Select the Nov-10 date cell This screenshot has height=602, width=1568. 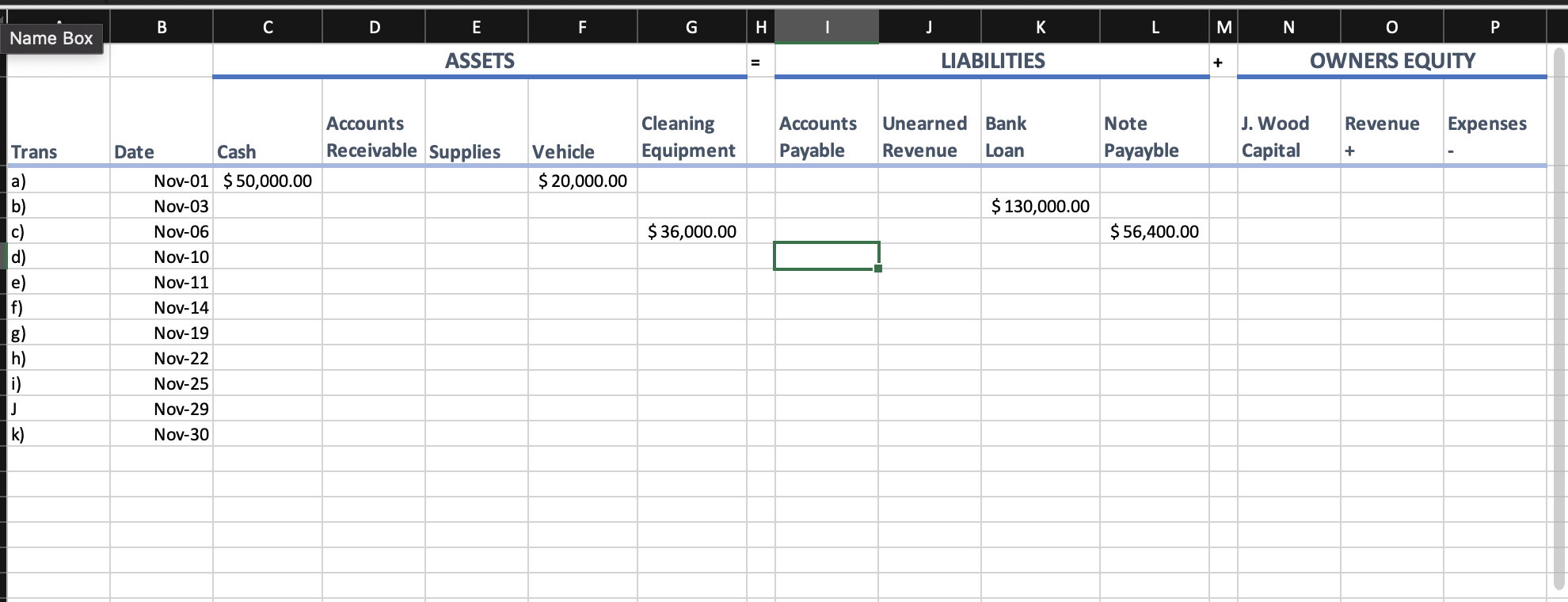point(162,257)
